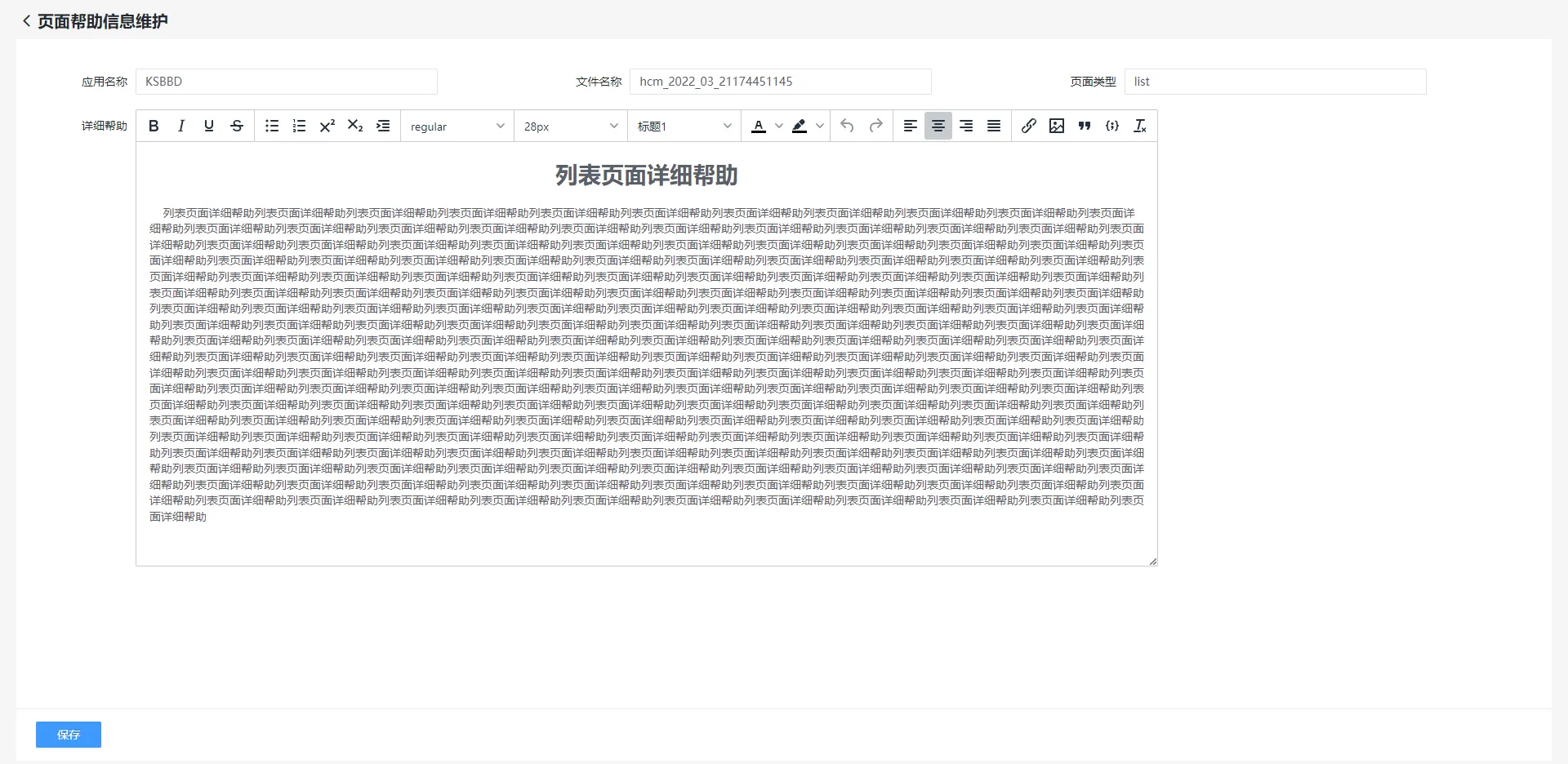Viewport: 1568px width, 764px height.
Task: Align text to the right
Action: click(966, 126)
